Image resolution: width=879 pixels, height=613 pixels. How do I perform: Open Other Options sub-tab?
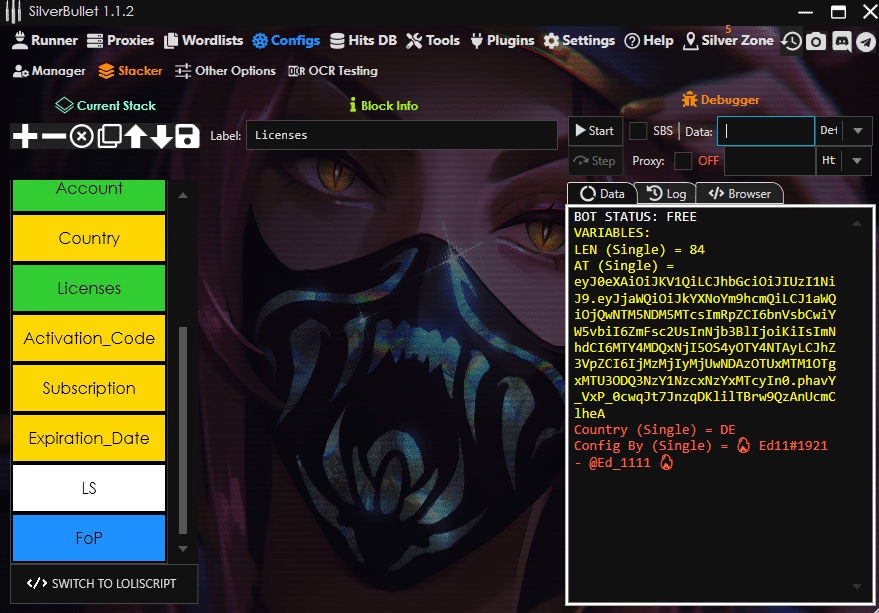(225, 71)
